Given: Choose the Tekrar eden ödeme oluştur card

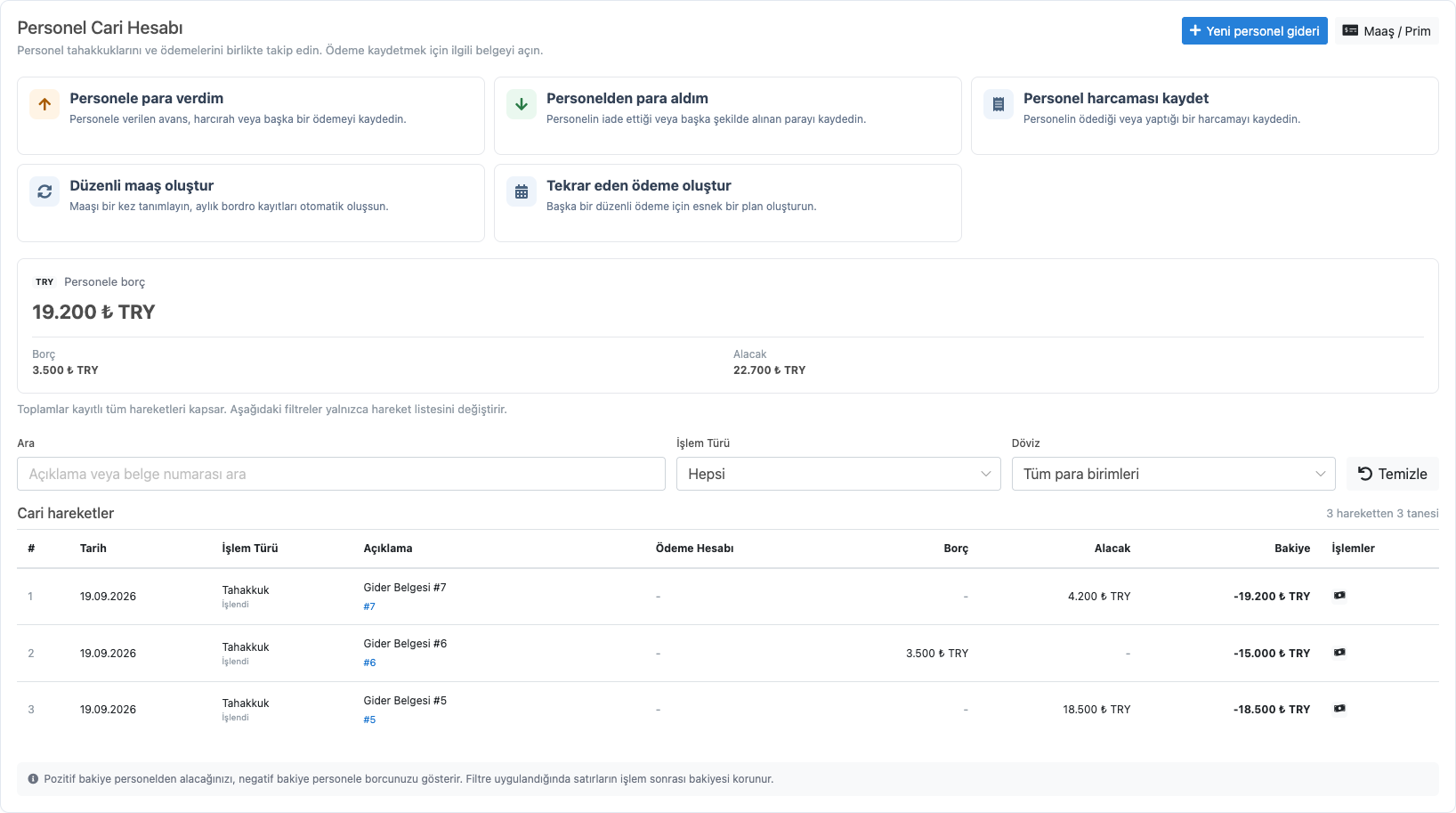Looking at the screenshot, I should [728, 203].
